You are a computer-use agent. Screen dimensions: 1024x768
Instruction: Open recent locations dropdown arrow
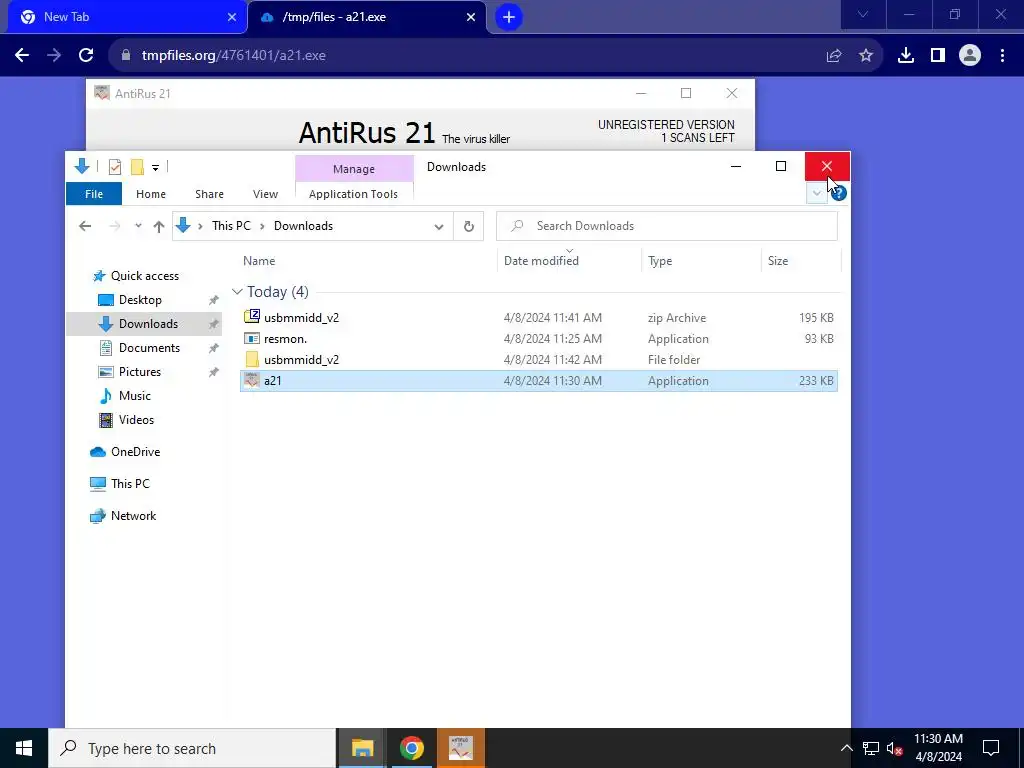coord(138,226)
